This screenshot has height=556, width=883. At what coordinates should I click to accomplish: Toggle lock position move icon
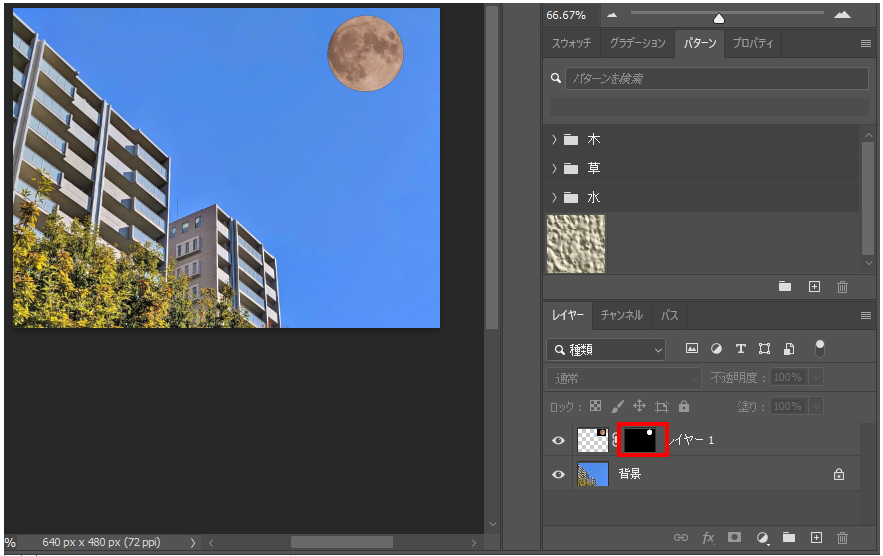[639, 406]
